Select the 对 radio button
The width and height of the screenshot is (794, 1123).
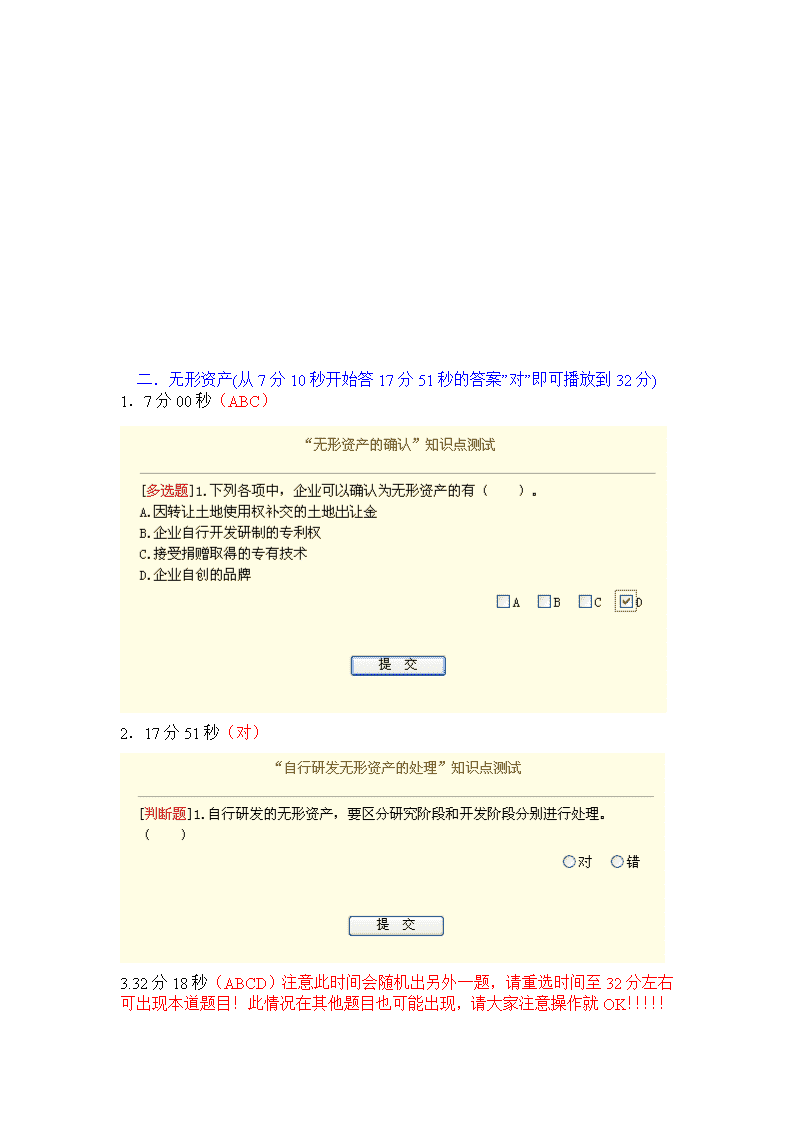[x=569, y=862]
